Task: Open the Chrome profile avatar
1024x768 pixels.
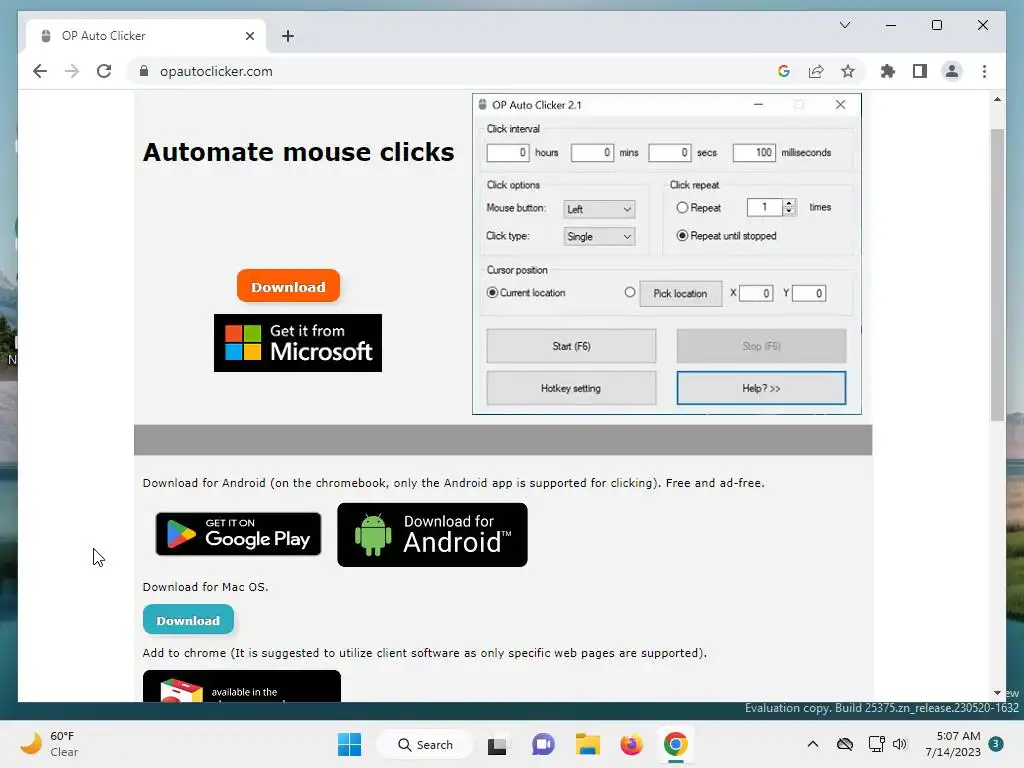Action: click(952, 71)
